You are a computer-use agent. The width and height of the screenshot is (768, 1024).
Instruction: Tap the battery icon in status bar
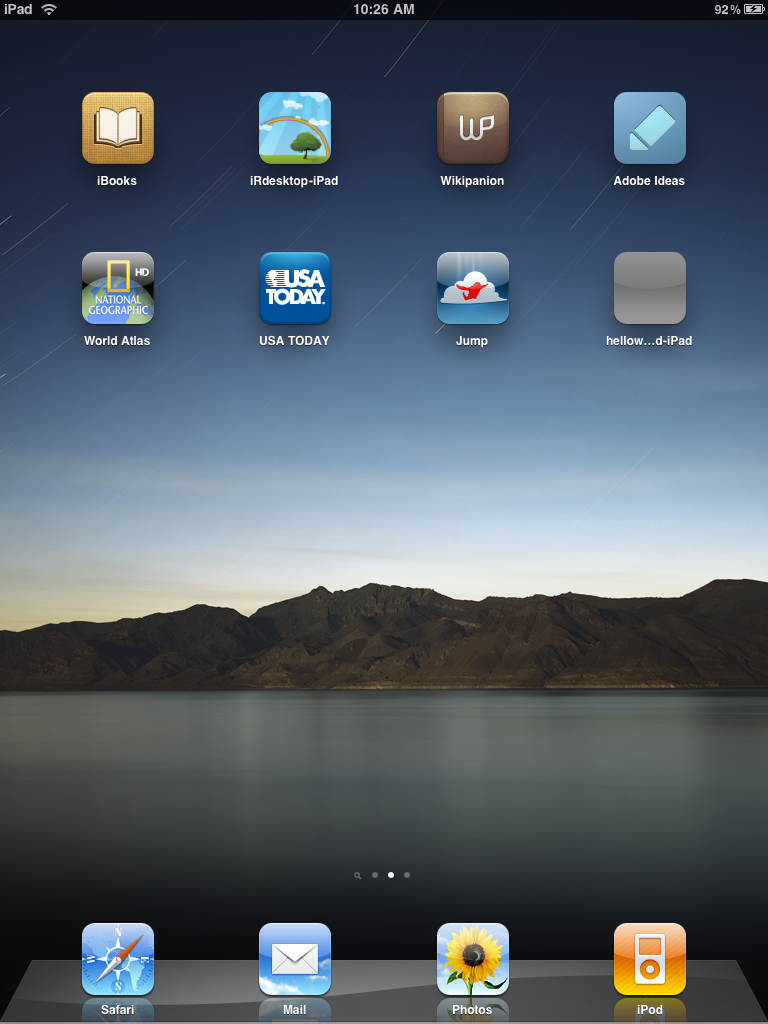753,10
